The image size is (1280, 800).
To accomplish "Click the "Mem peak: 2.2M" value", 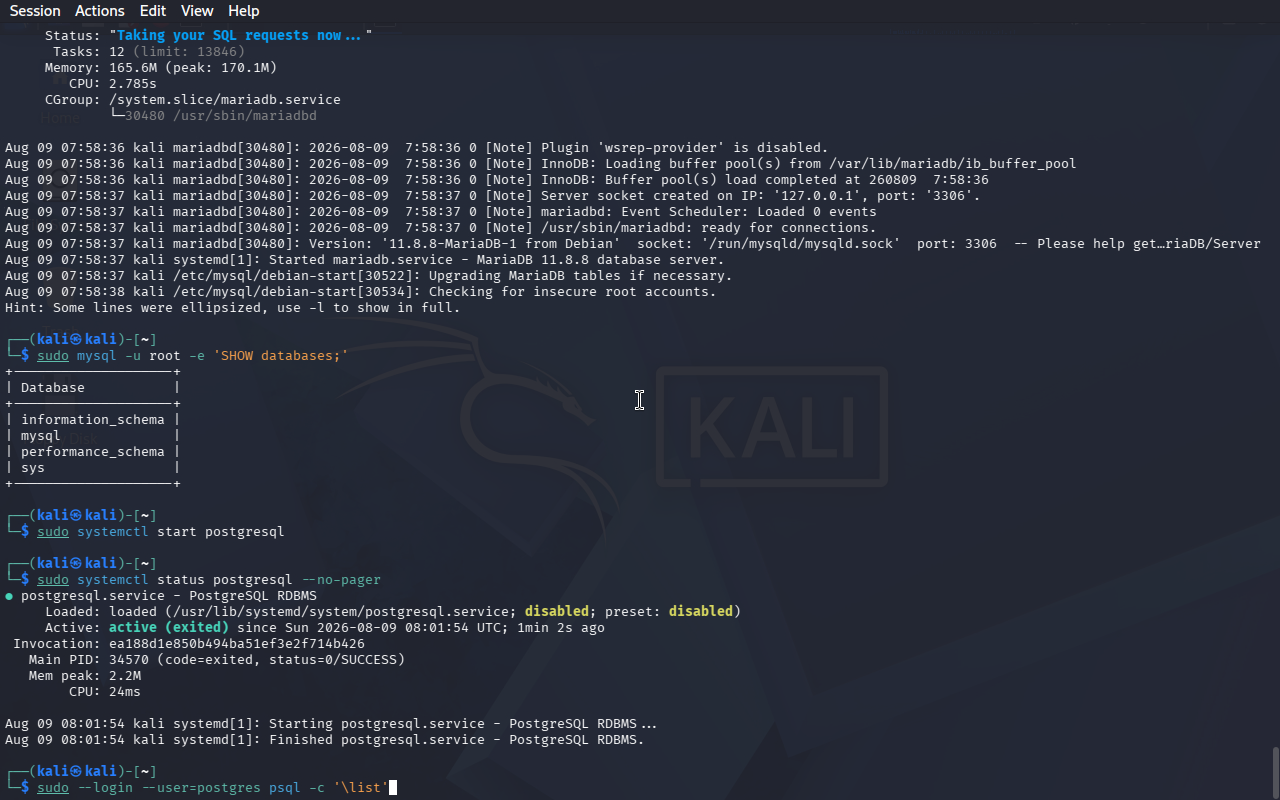I will click(x=125, y=675).
